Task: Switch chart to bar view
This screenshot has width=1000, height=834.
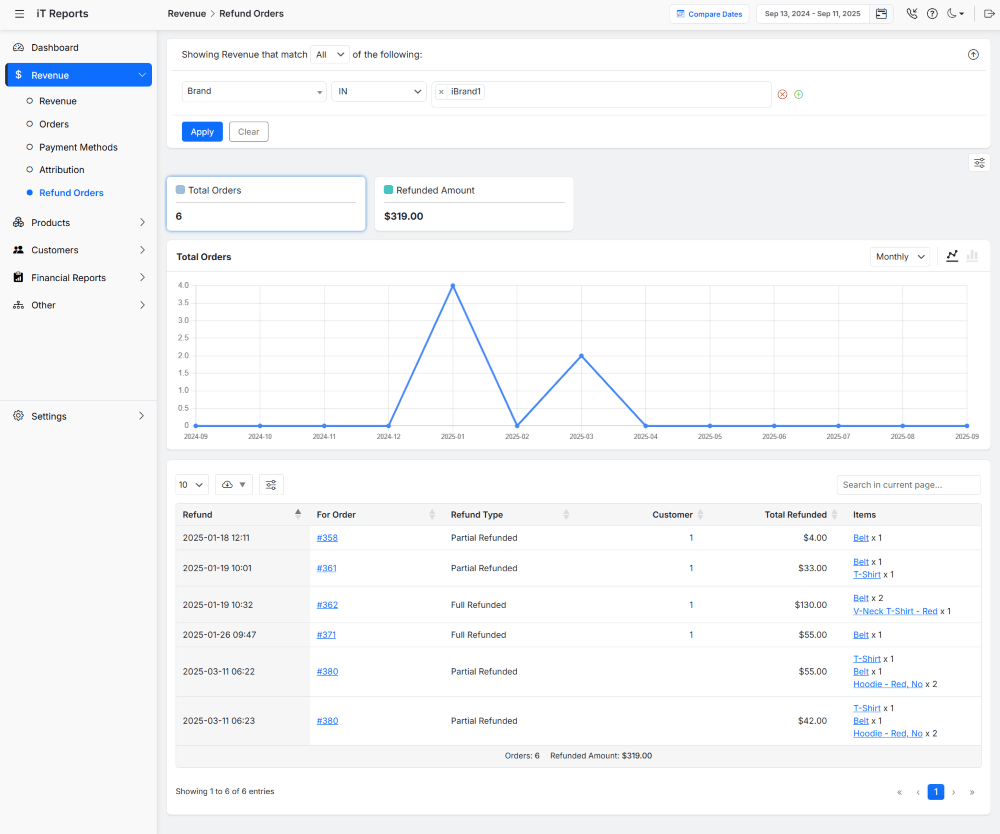Action: click(x=972, y=257)
